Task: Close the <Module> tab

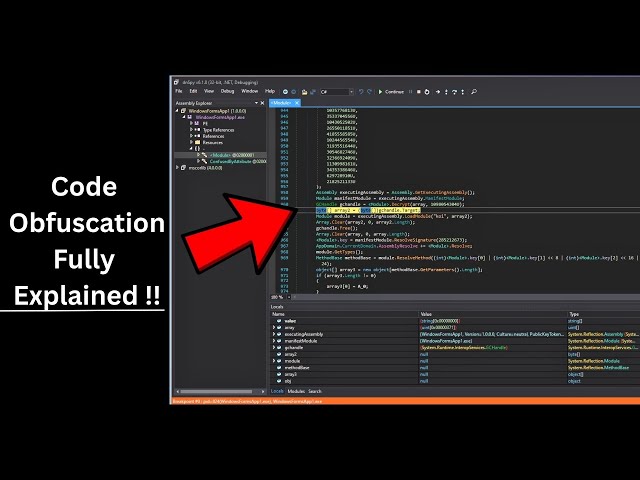Action: 297,103
